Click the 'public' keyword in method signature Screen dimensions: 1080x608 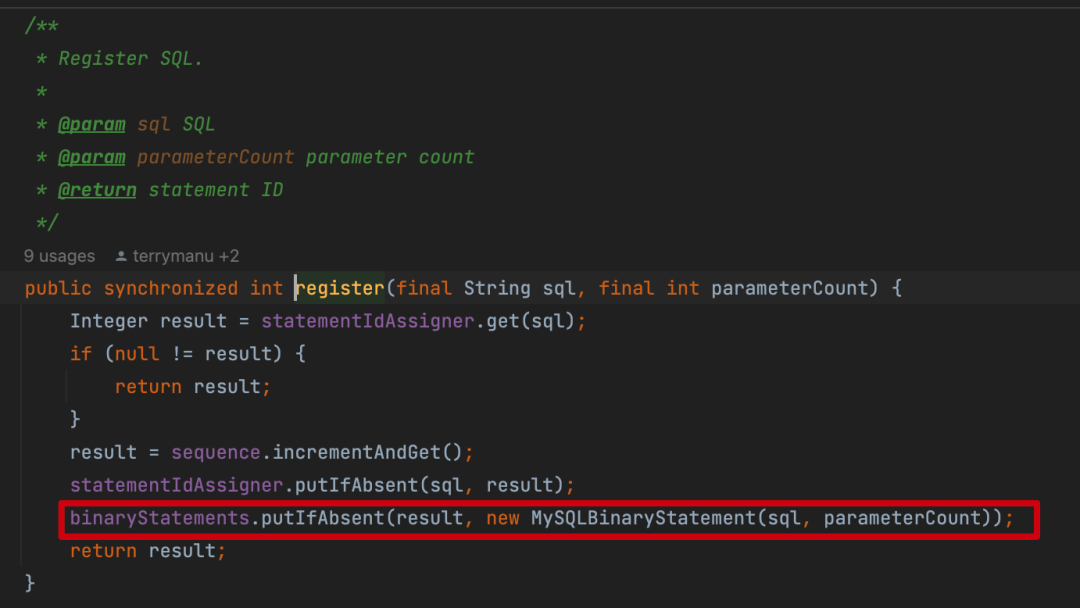click(x=58, y=288)
